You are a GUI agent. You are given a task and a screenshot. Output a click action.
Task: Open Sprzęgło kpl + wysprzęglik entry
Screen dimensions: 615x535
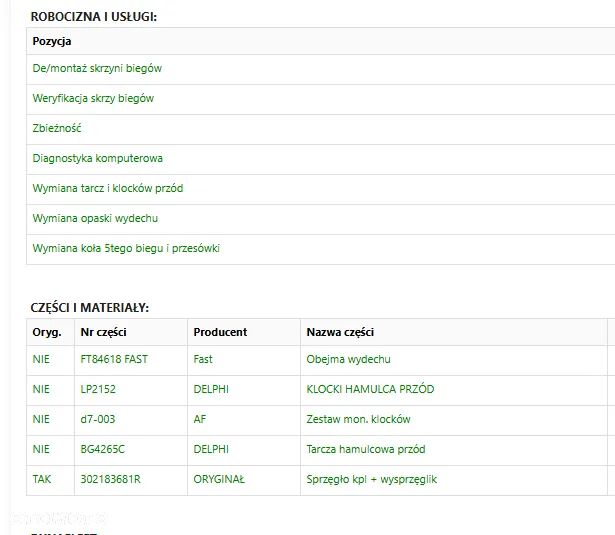(x=371, y=479)
